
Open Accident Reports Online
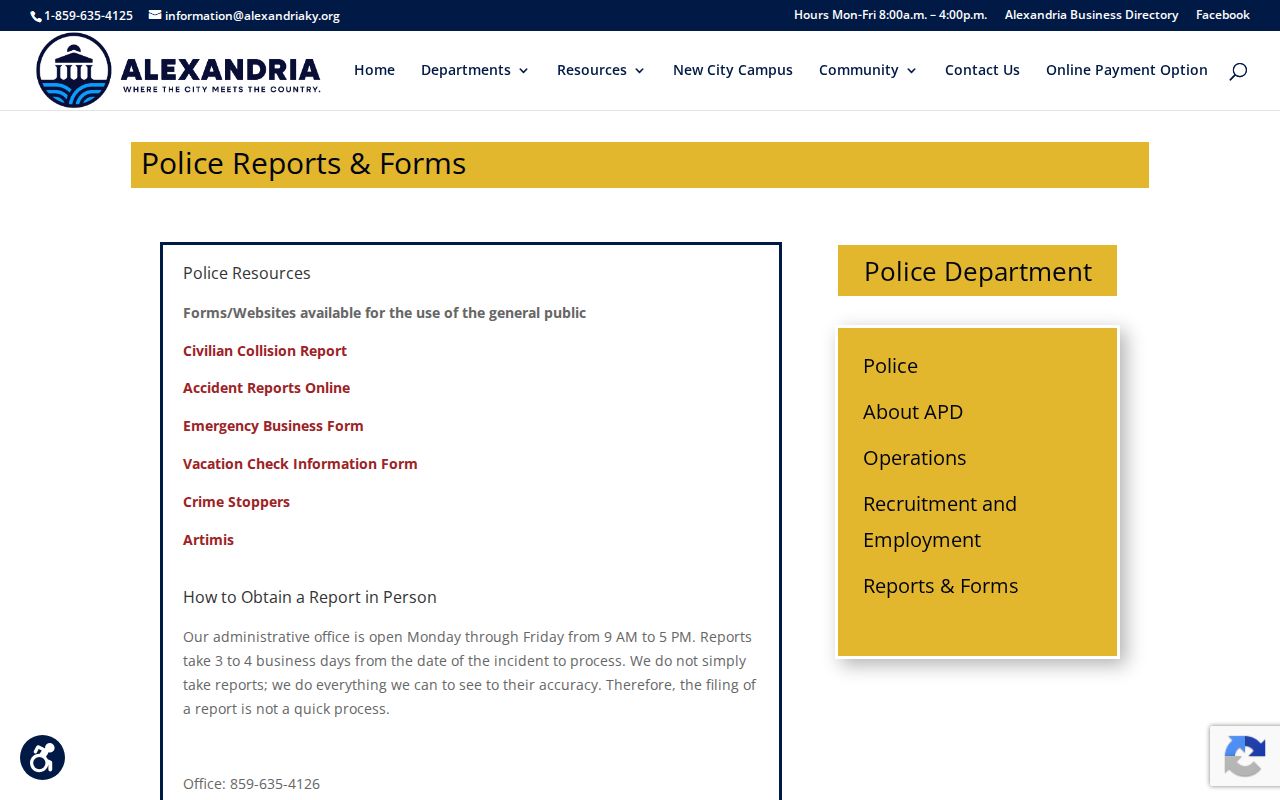(266, 388)
